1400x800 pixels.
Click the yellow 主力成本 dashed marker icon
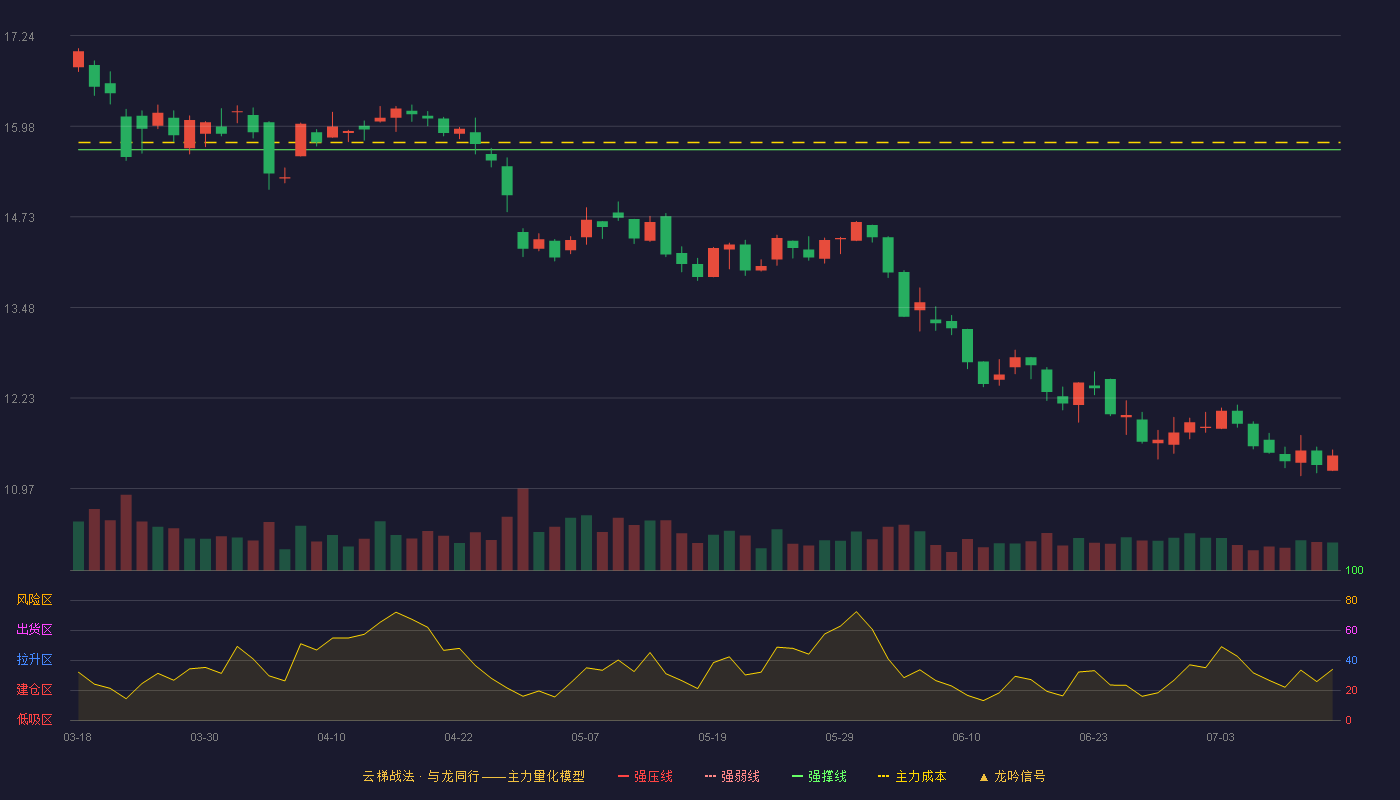883,776
